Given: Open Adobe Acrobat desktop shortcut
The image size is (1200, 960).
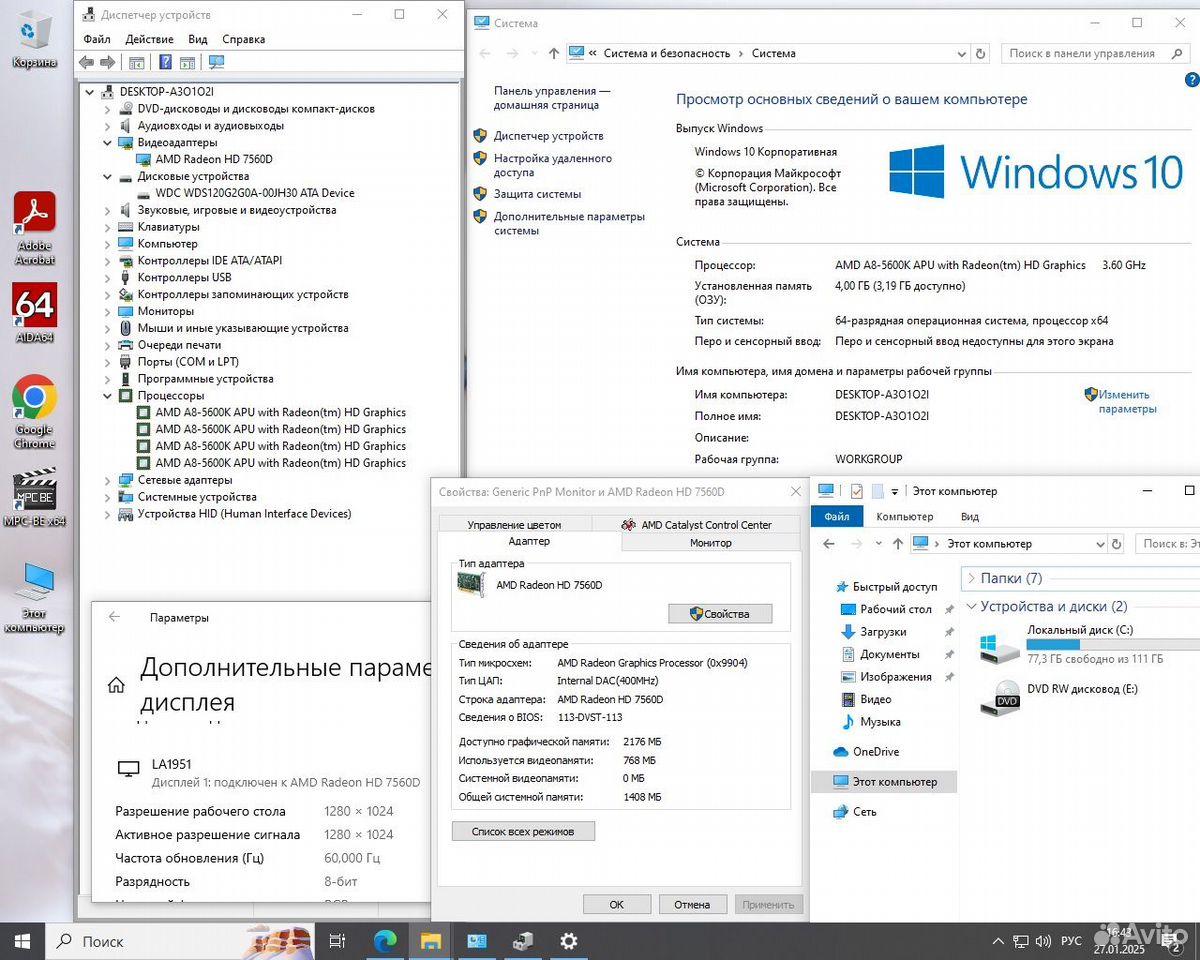Looking at the screenshot, I should [x=34, y=228].
